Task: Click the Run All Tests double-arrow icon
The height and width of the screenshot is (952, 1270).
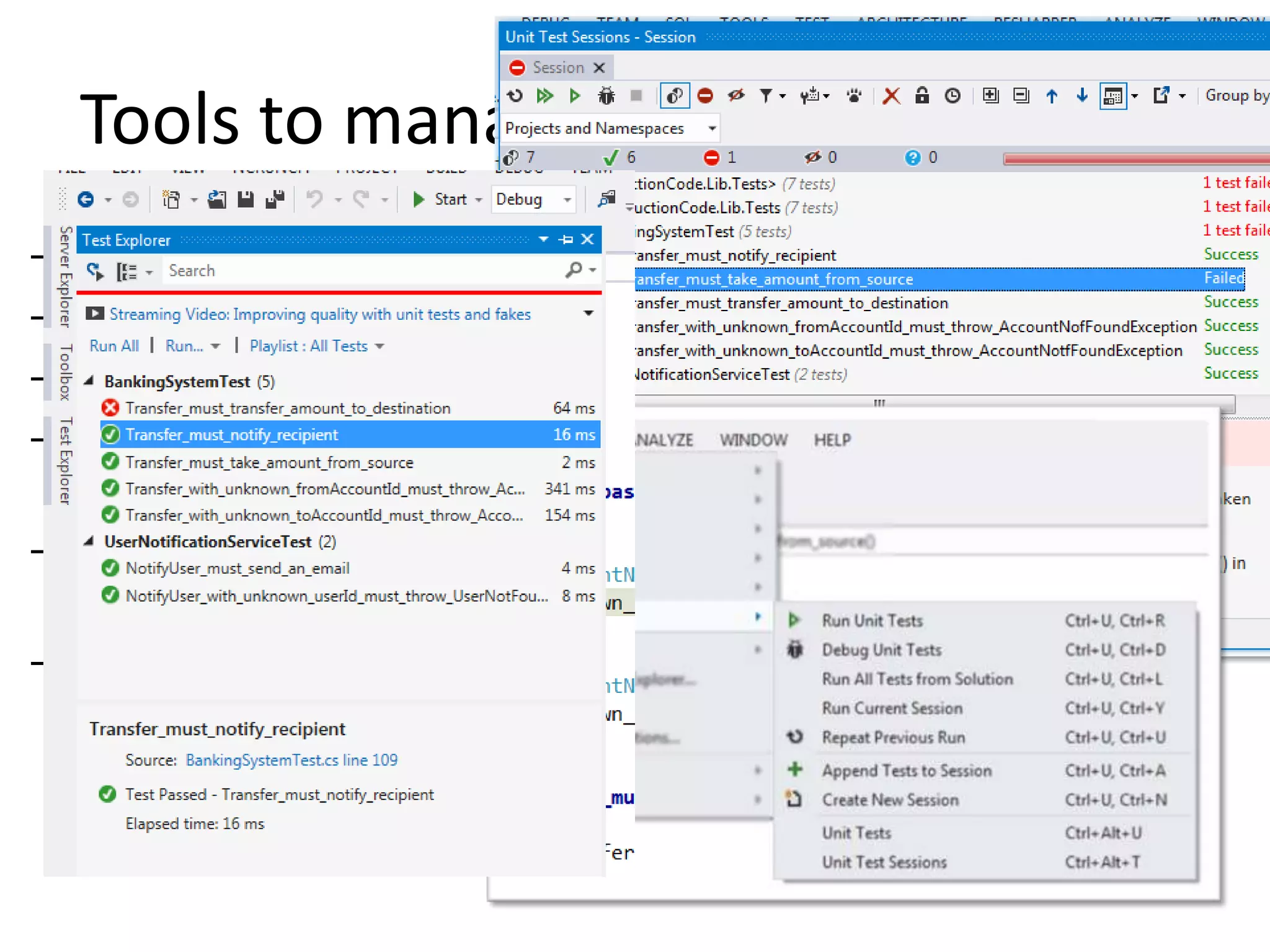Action: [x=545, y=96]
